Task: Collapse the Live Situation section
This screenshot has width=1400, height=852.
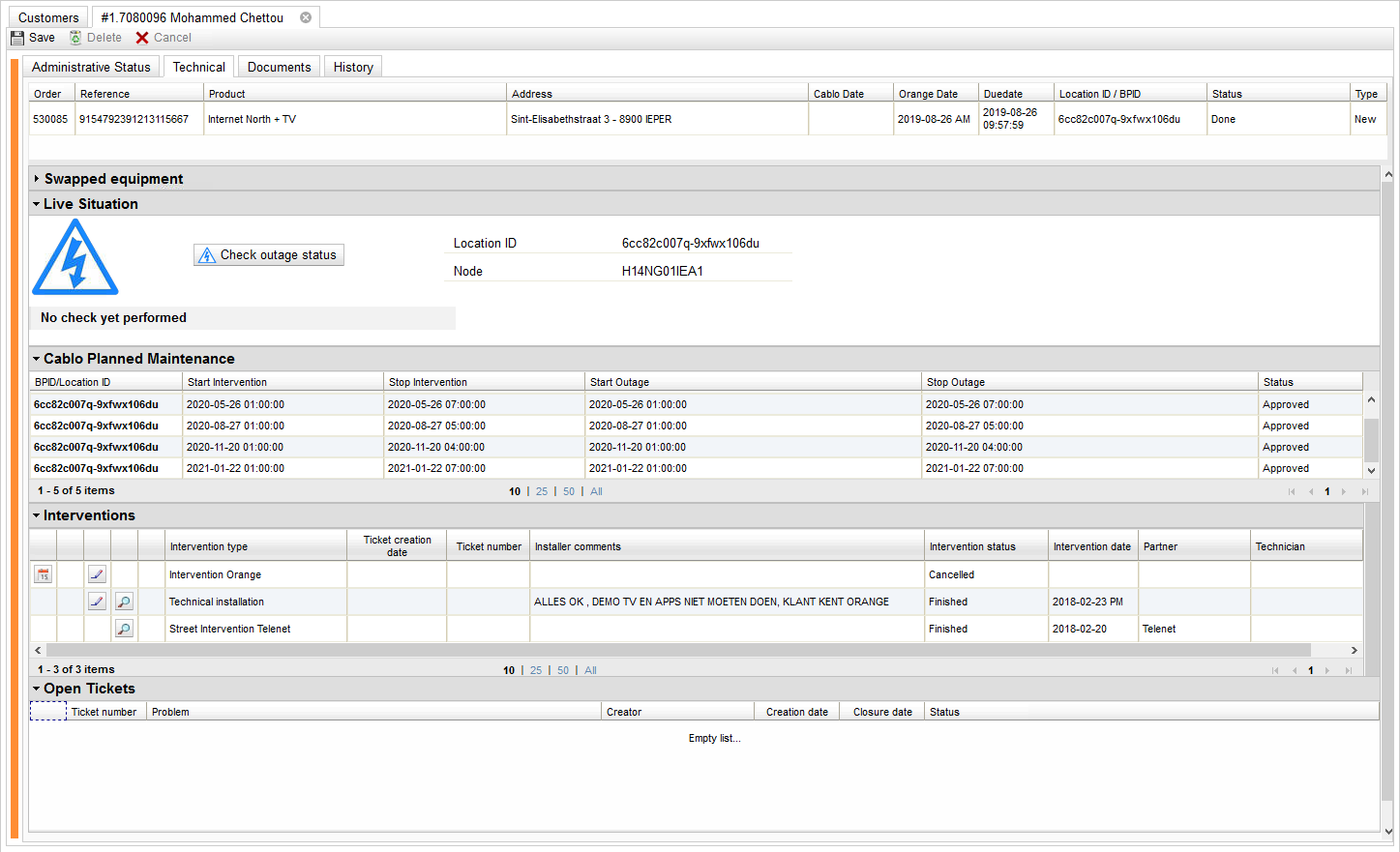Action: tap(37, 204)
